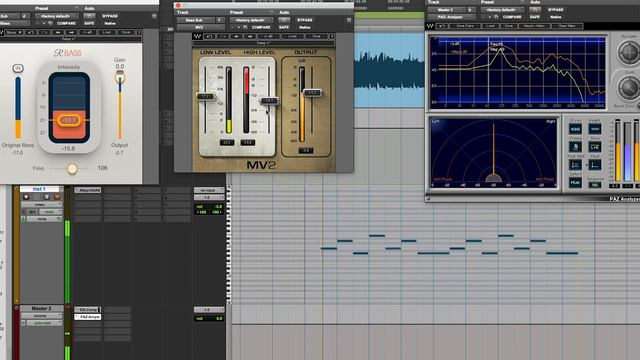Open the MV2 preset factory default dropdown
The width and height of the screenshot is (640, 360).
point(252,20)
